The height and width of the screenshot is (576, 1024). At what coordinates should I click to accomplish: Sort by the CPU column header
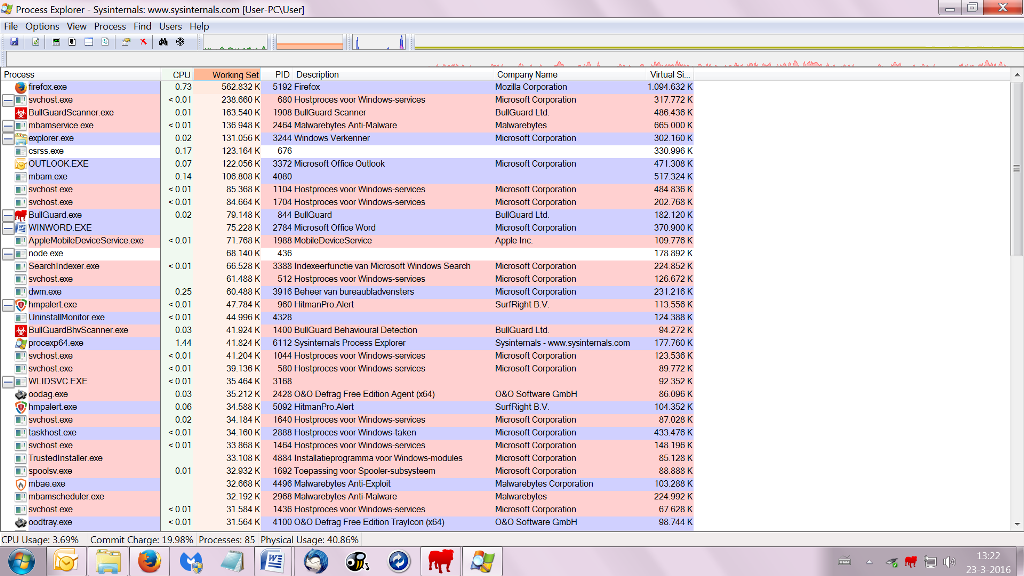tap(178, 74)
